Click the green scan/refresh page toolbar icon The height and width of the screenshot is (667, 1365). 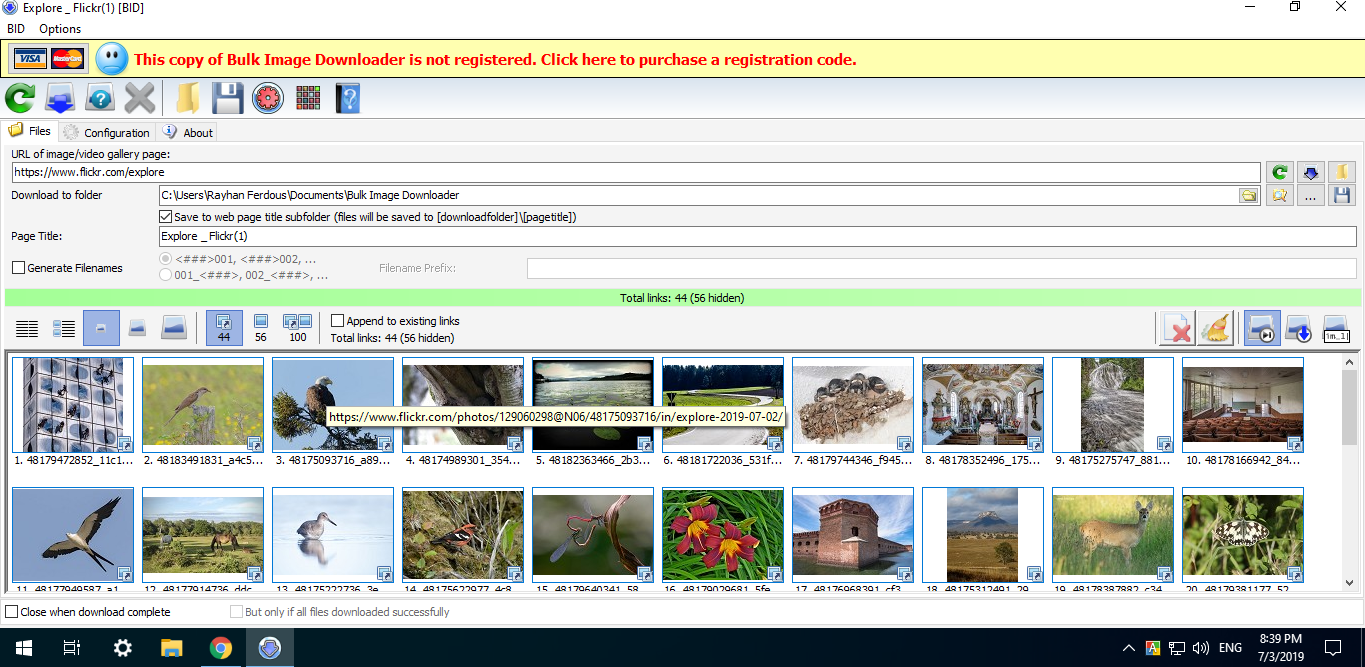coord(20,98)
